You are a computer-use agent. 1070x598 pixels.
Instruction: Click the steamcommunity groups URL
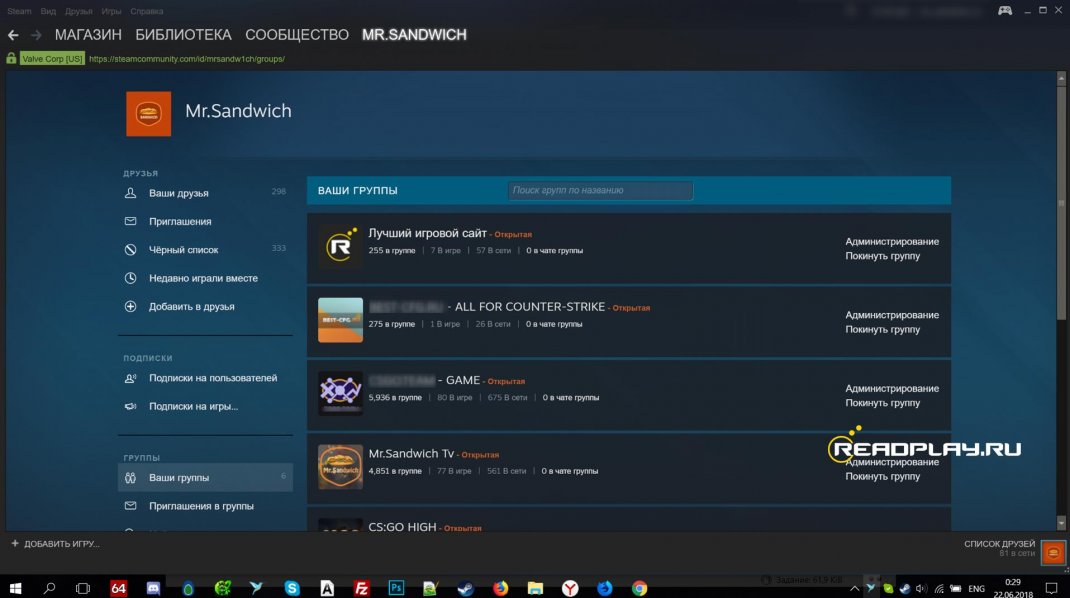click(187, 59)
